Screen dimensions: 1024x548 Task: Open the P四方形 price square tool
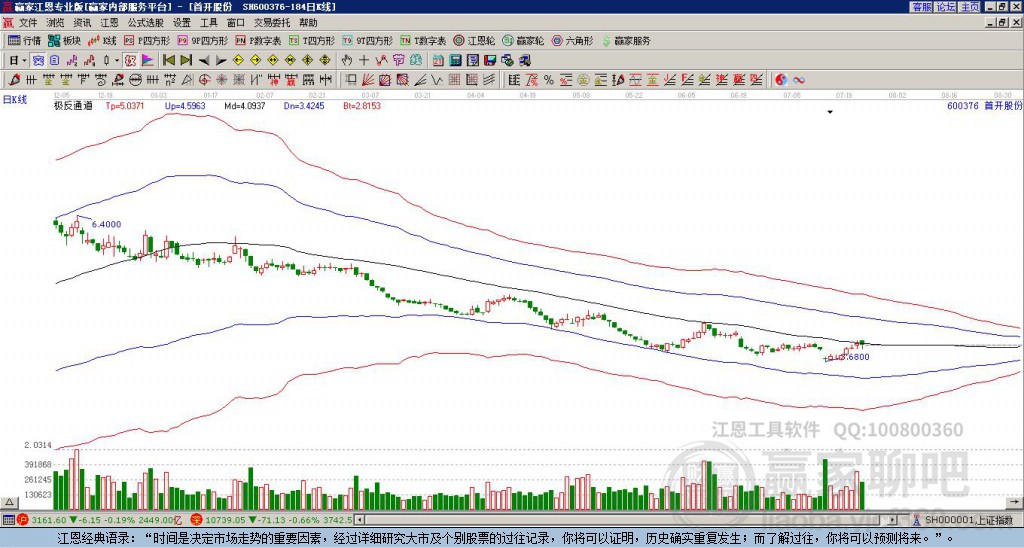pyautogui.click(x=147, y=40)
